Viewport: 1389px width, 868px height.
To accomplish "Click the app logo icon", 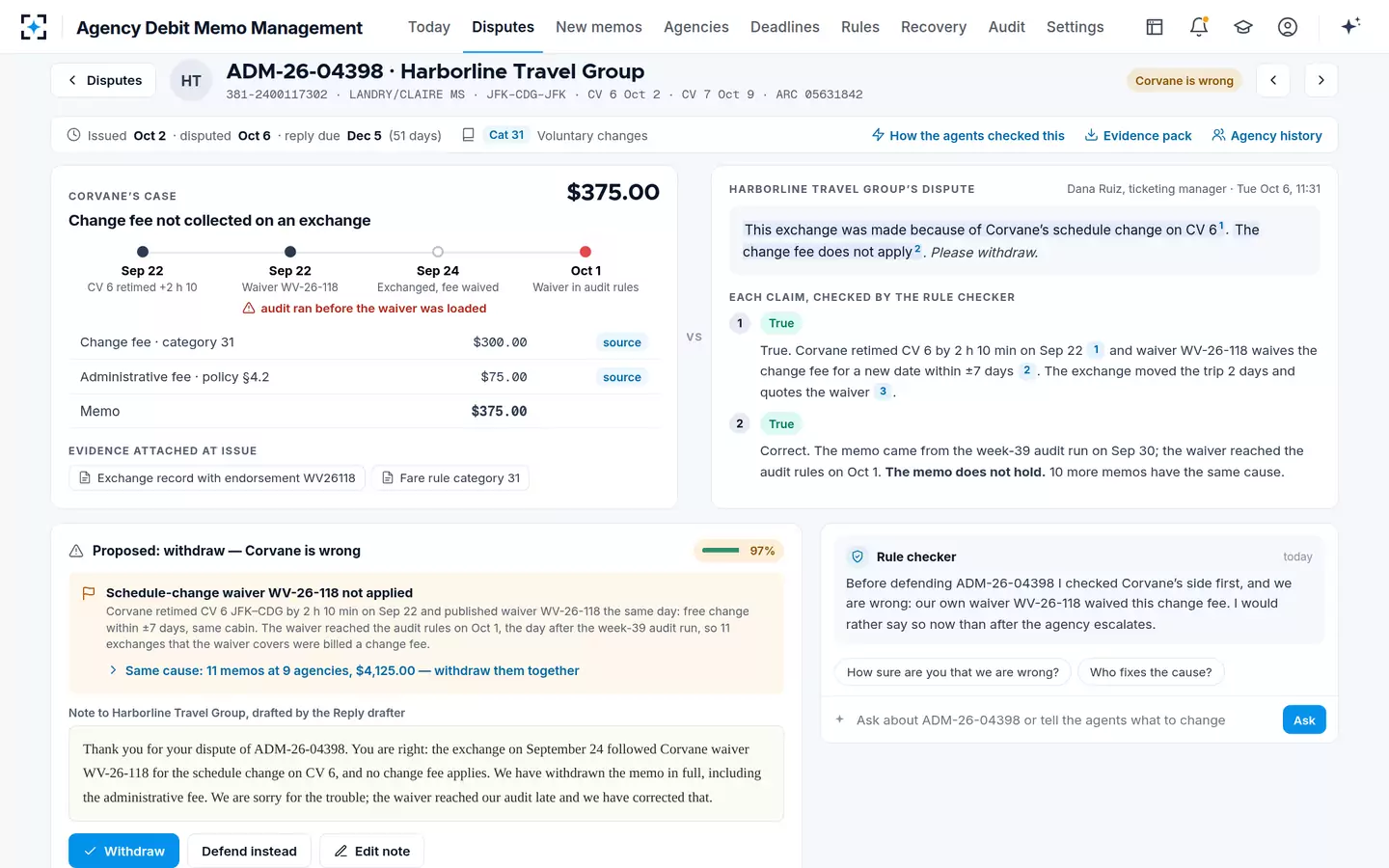I will [x=34, y=27].
